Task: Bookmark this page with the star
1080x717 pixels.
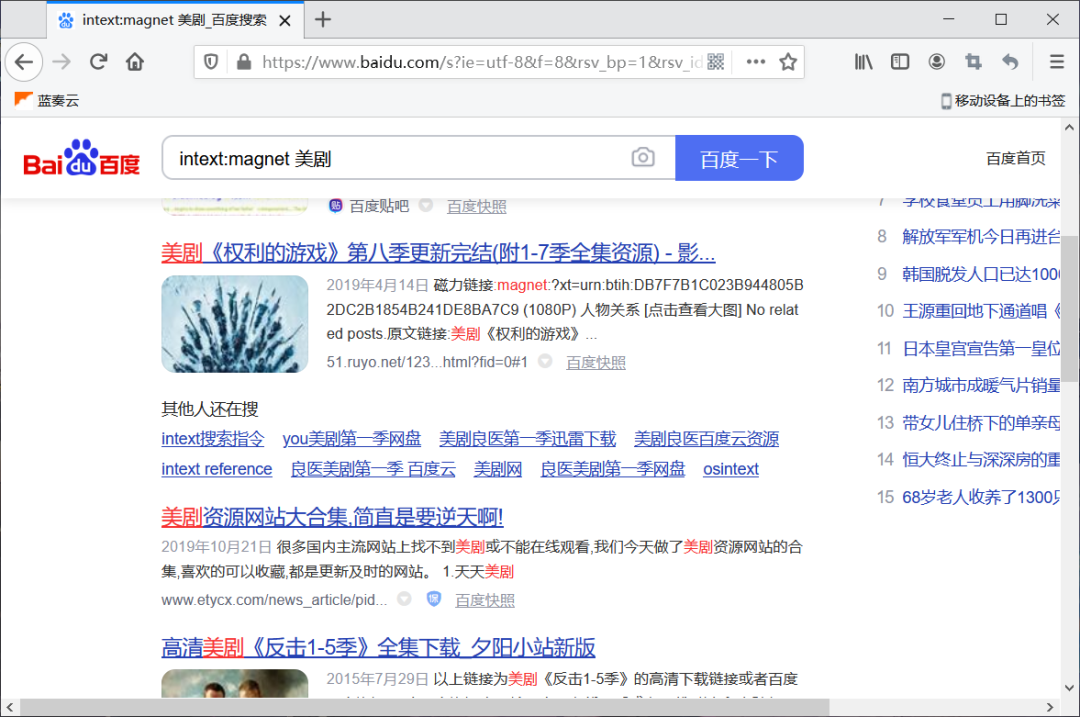Action: (x=787, y=61)
